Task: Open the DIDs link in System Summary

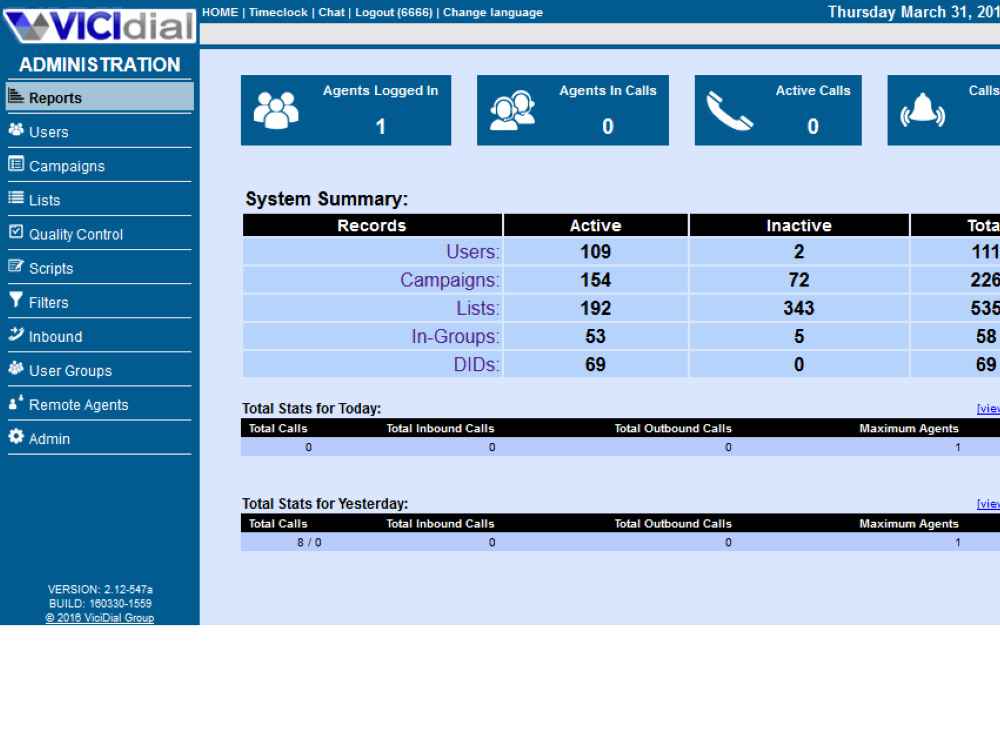Action: click(x=476, y=364)
